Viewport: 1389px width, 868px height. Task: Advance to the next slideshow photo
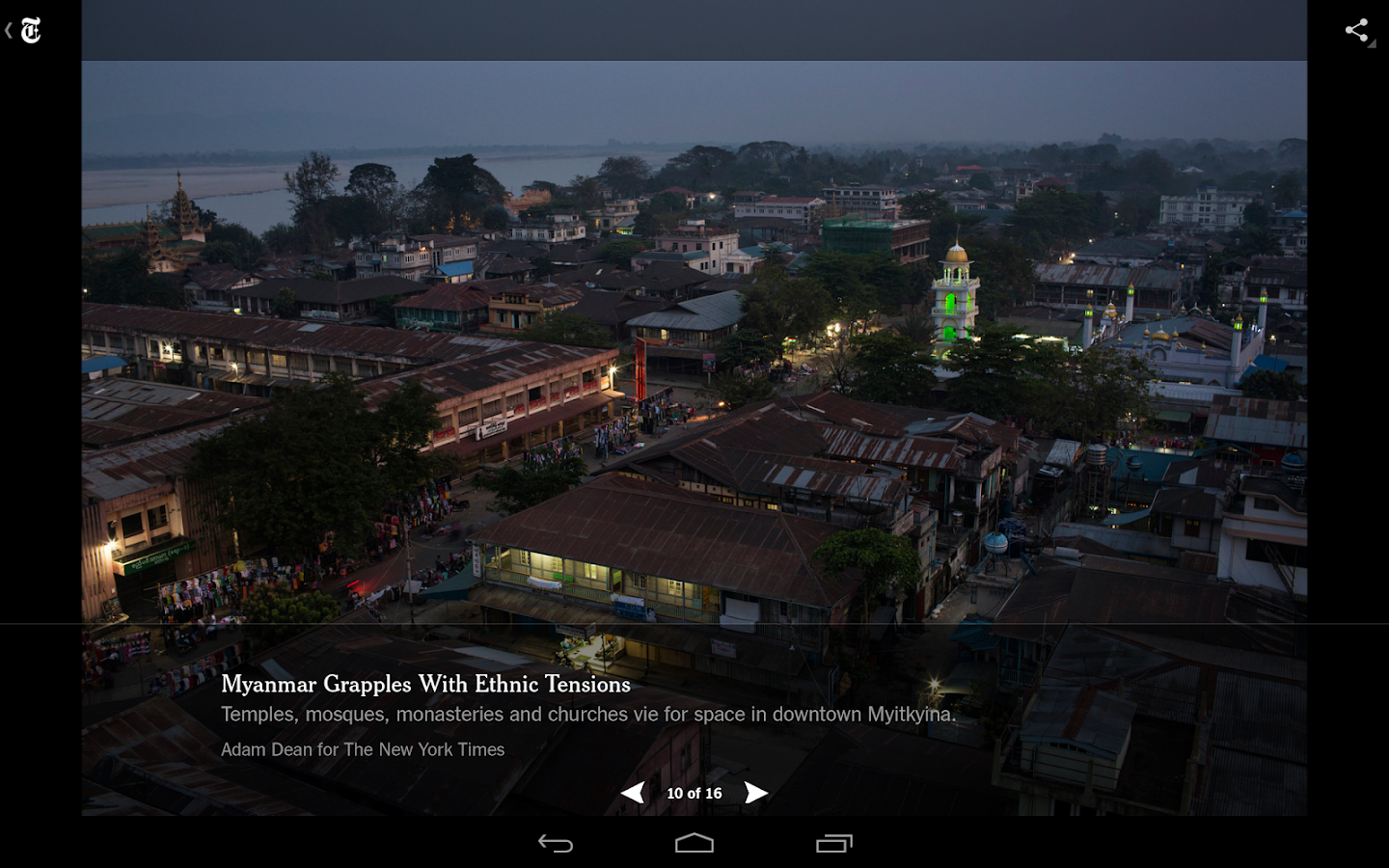click(756, 793)
